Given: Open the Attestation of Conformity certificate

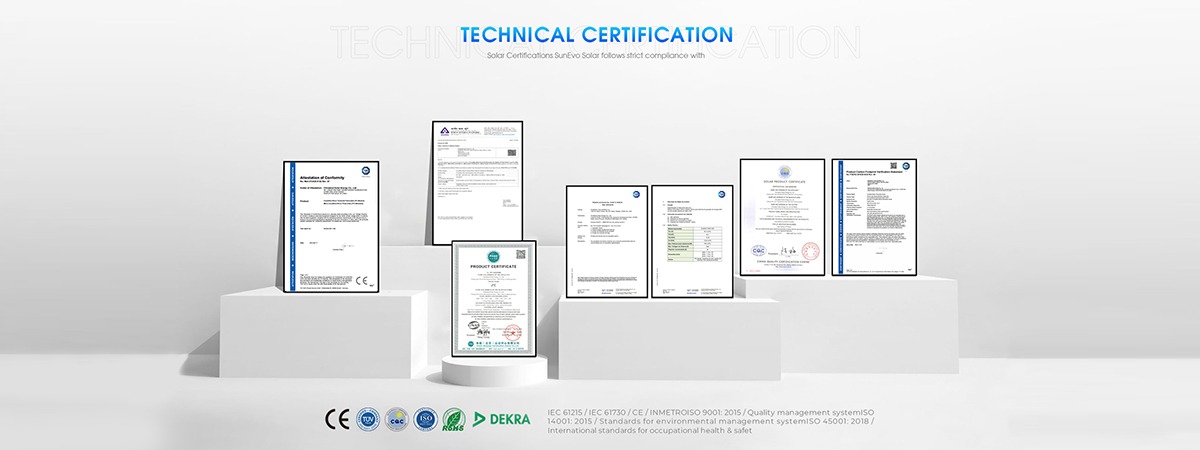Looking at the screenshot, I should (x=333, y=227).
